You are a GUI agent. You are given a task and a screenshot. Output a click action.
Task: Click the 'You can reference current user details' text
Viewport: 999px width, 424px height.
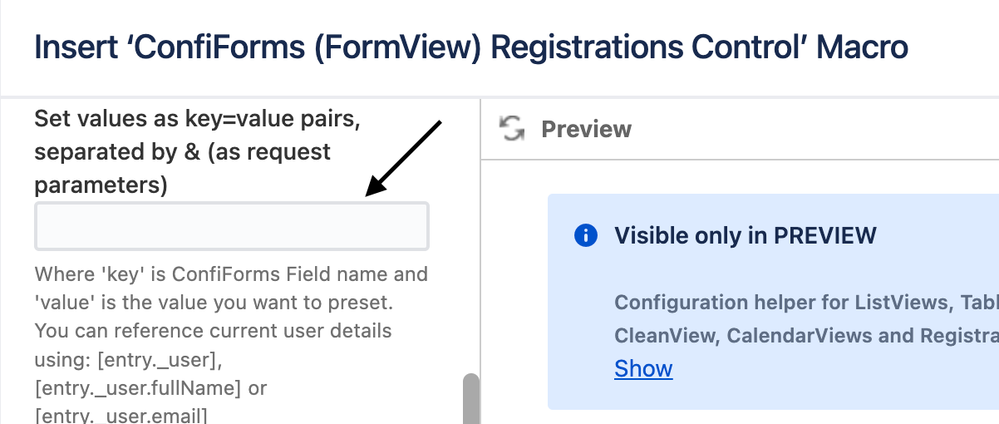pos(213,331)
